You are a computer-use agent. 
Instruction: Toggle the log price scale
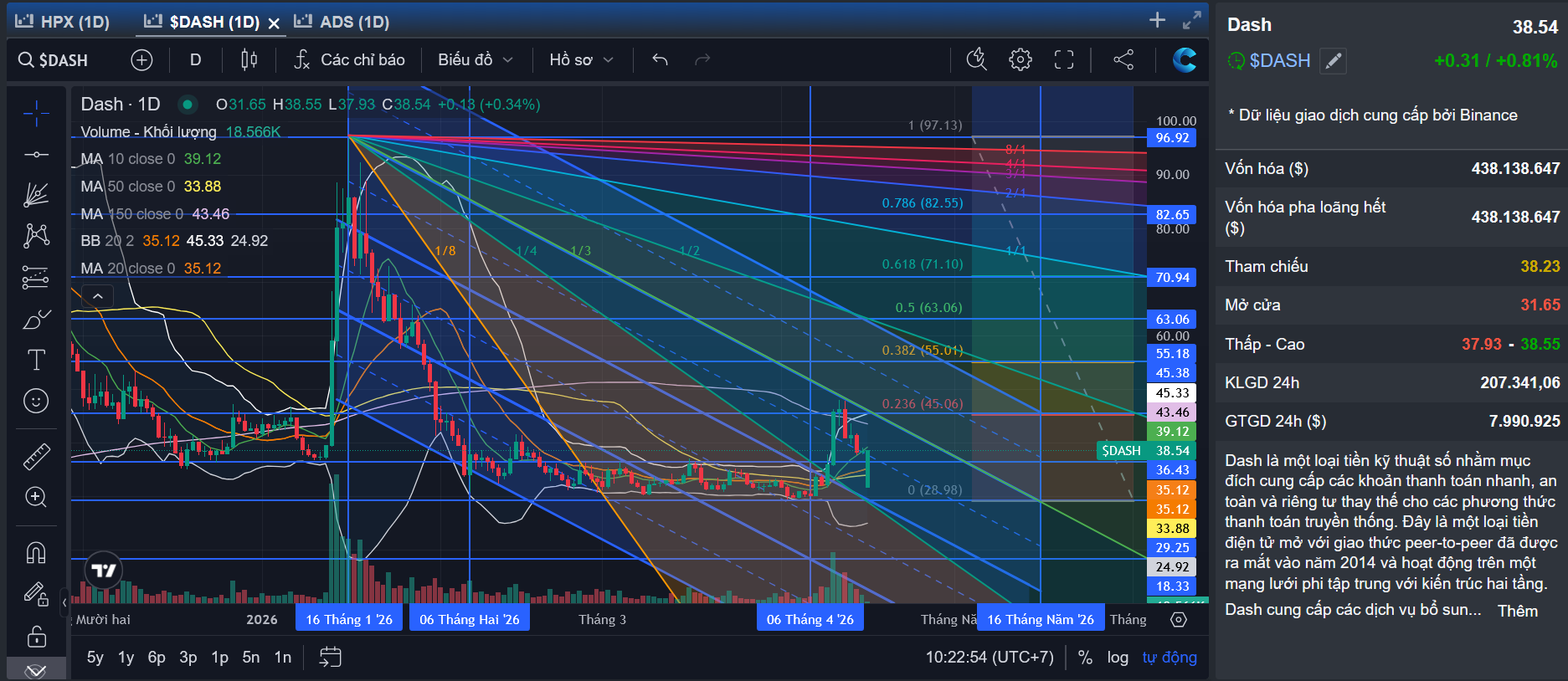(1118, 658)
